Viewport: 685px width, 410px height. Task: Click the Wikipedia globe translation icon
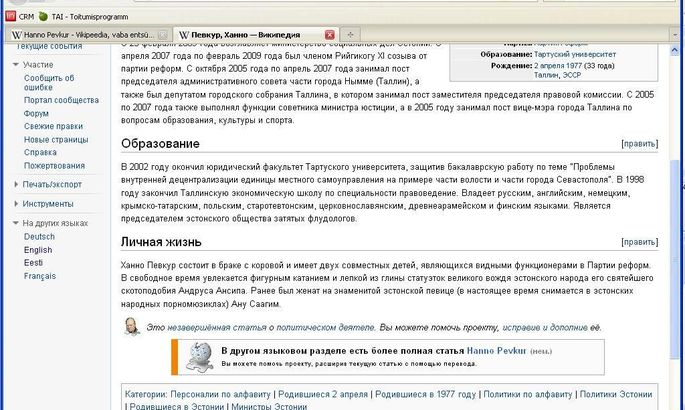(x=200, y=357)
